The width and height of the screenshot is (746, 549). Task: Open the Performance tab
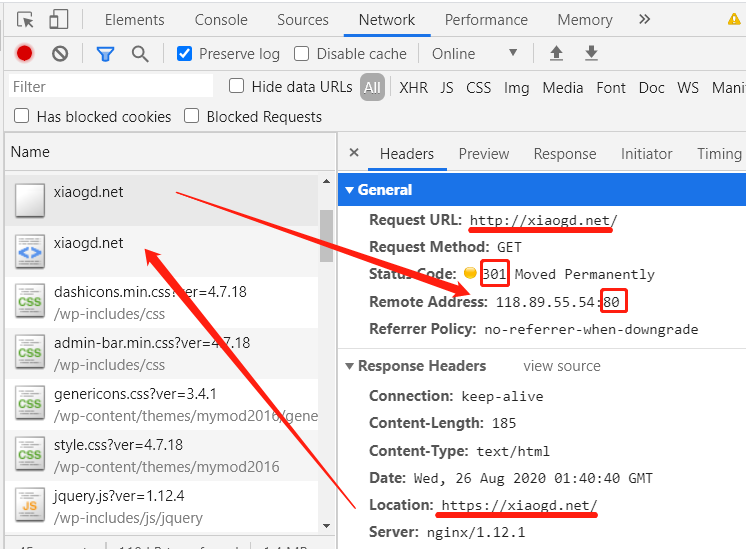(x=486, y=20)
